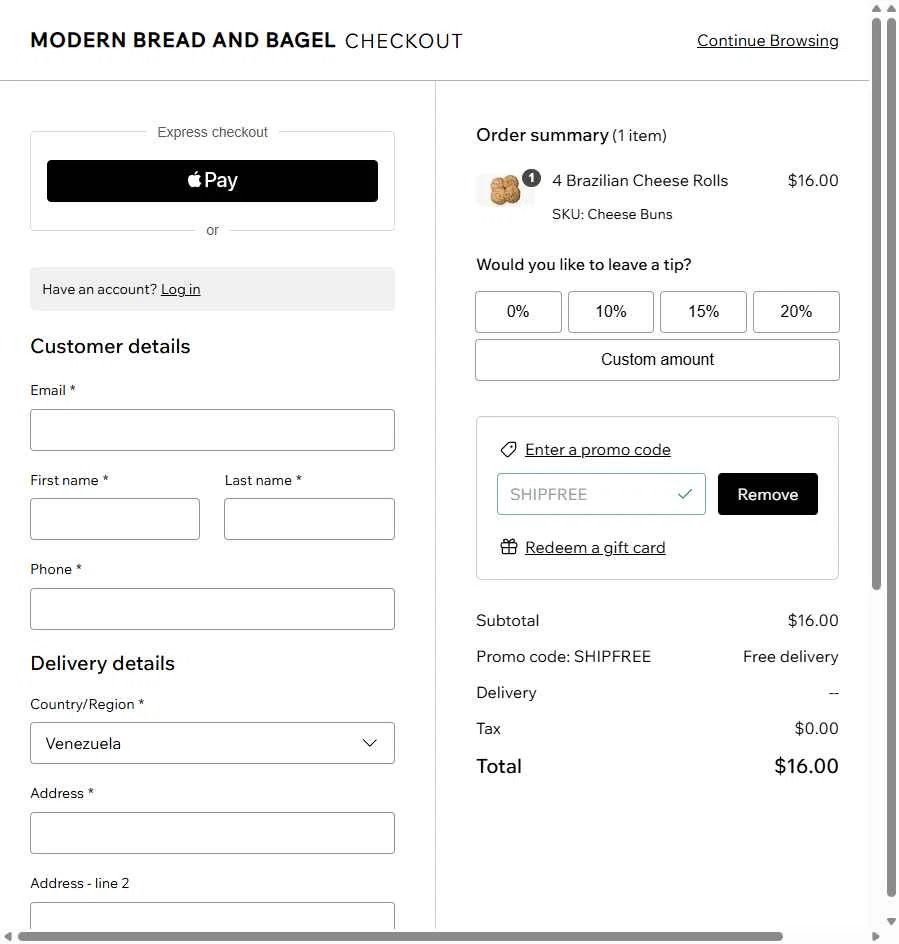
Task: Click the promo code tag icon
Action: [508, 449]
